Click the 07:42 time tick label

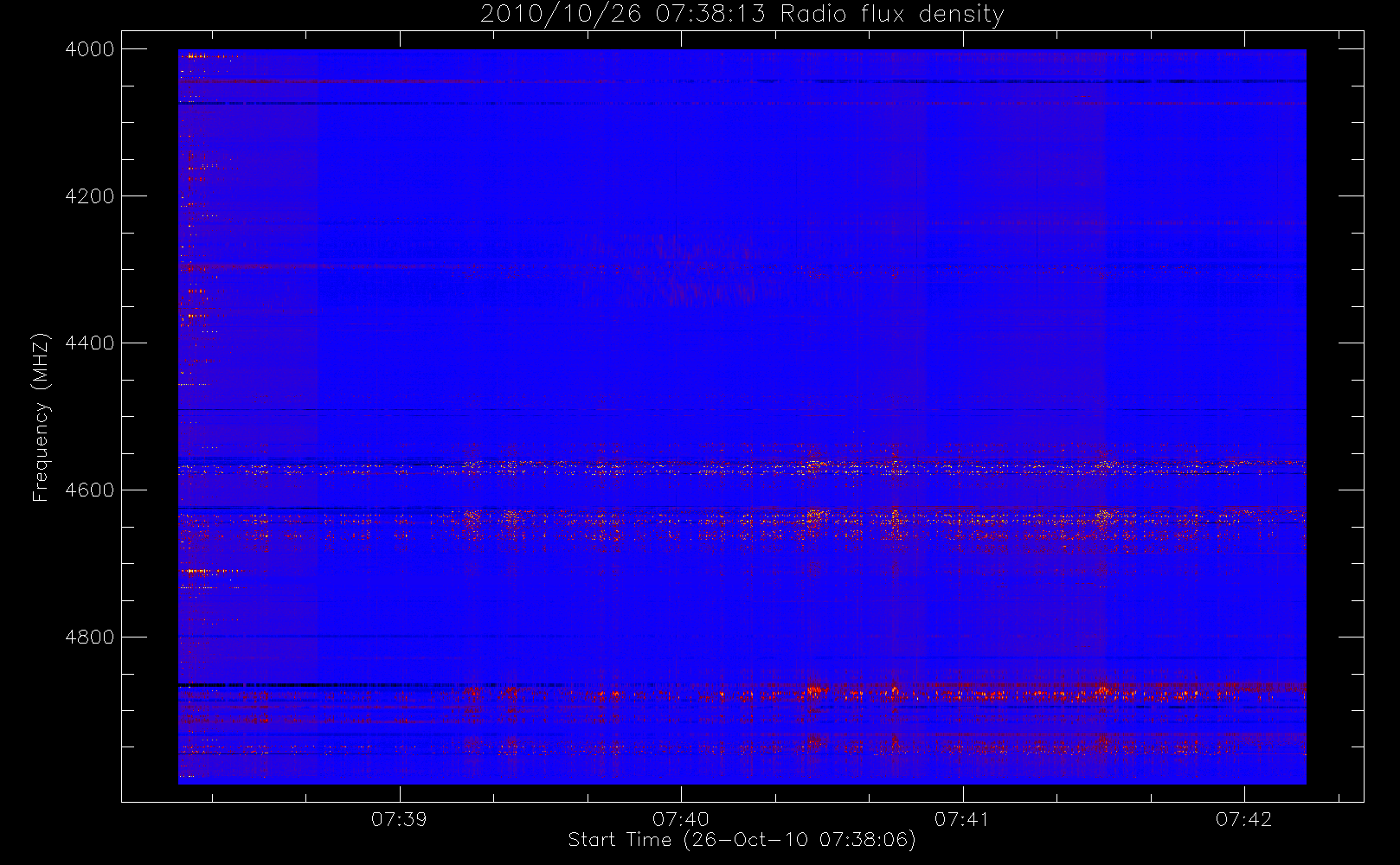coord(1243,819)
